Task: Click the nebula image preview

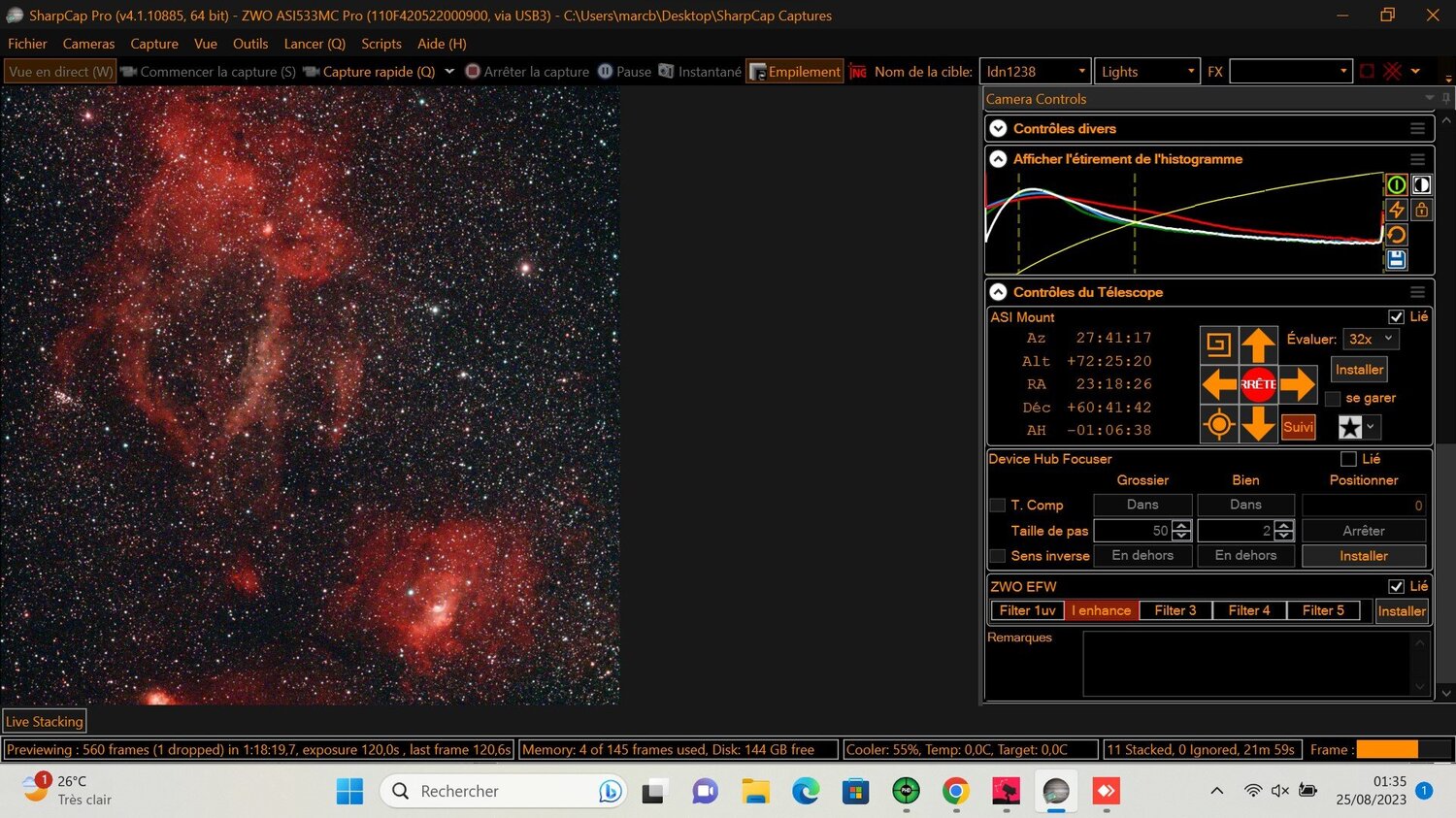Action: tap(311, 395)
